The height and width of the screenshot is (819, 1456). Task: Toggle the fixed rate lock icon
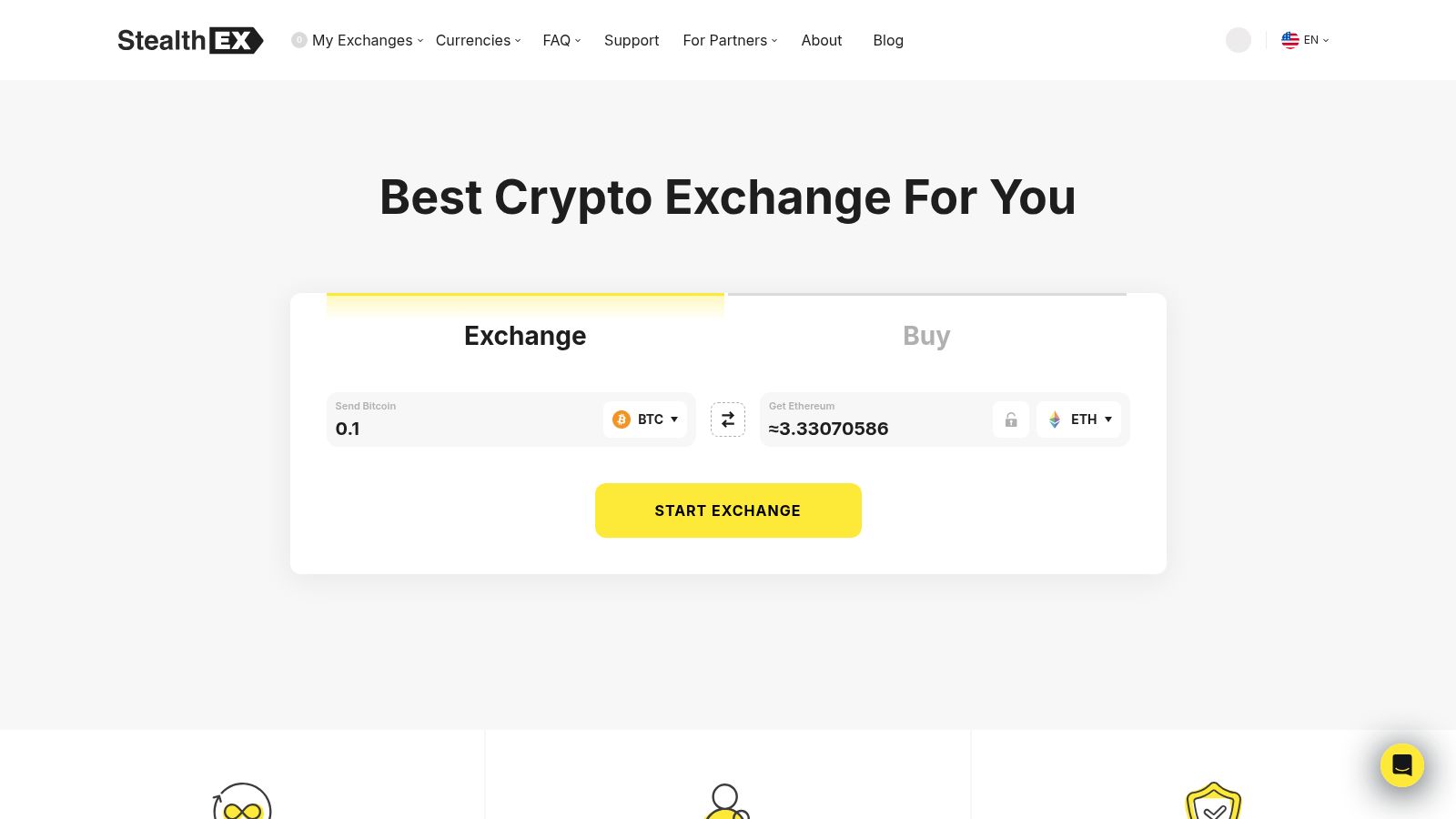tap(1011, 420)
